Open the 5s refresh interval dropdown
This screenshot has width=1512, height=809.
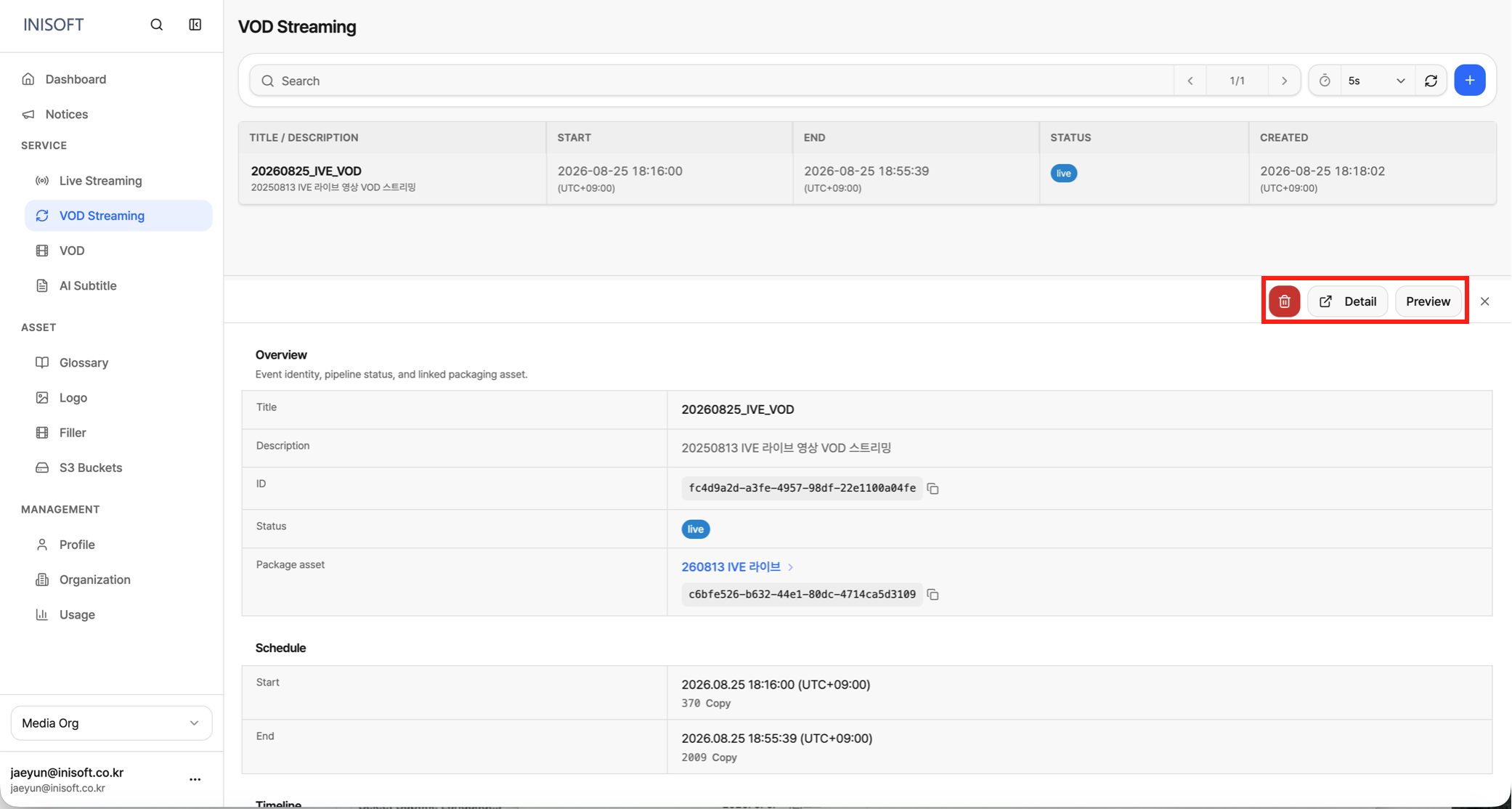1376,81
